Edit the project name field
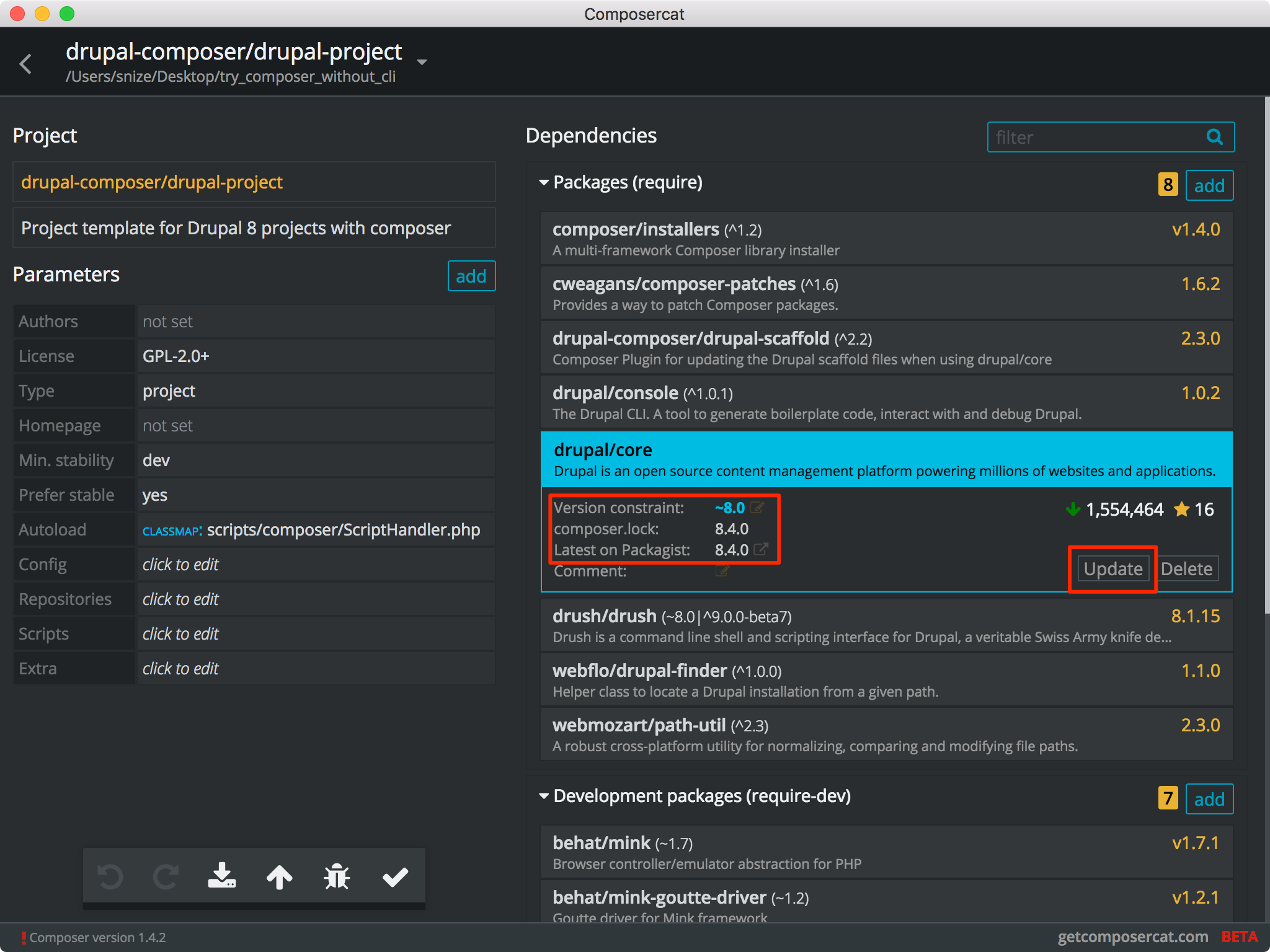The width and height of the screenshot is (1270, 952). point(254,182)
